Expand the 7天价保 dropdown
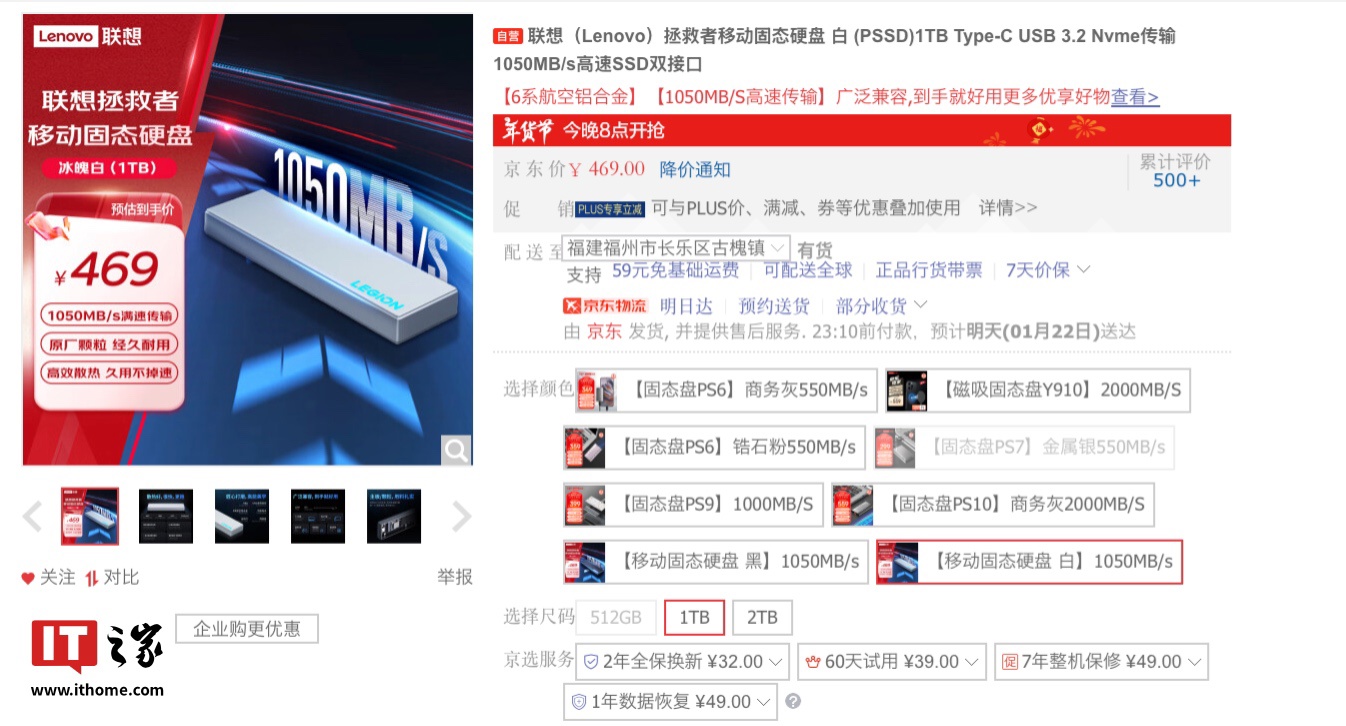1346x726 pixels. click(x=1048, y=270)
